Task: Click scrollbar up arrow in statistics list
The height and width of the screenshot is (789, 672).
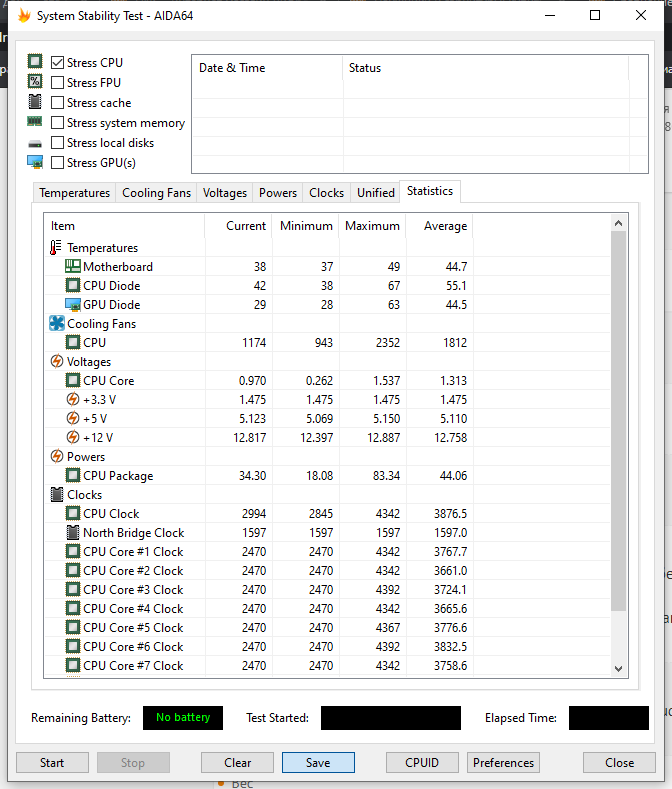Action: pos(619,223)
